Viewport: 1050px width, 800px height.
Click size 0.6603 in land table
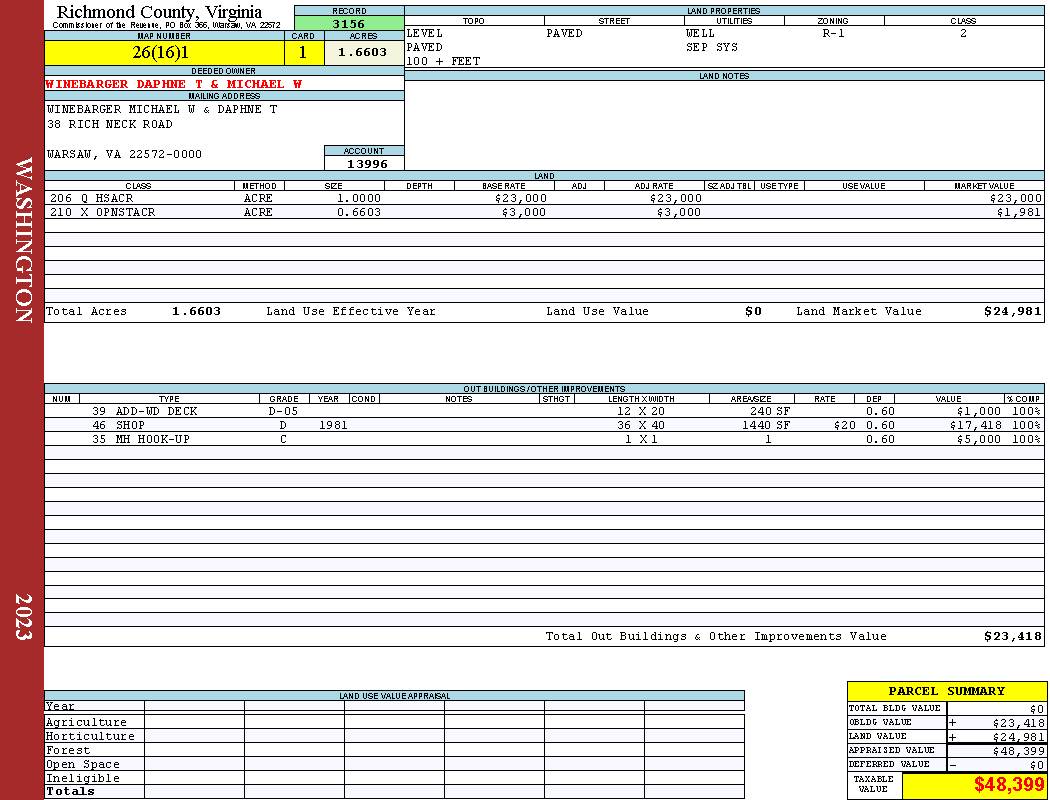point(359,212)
